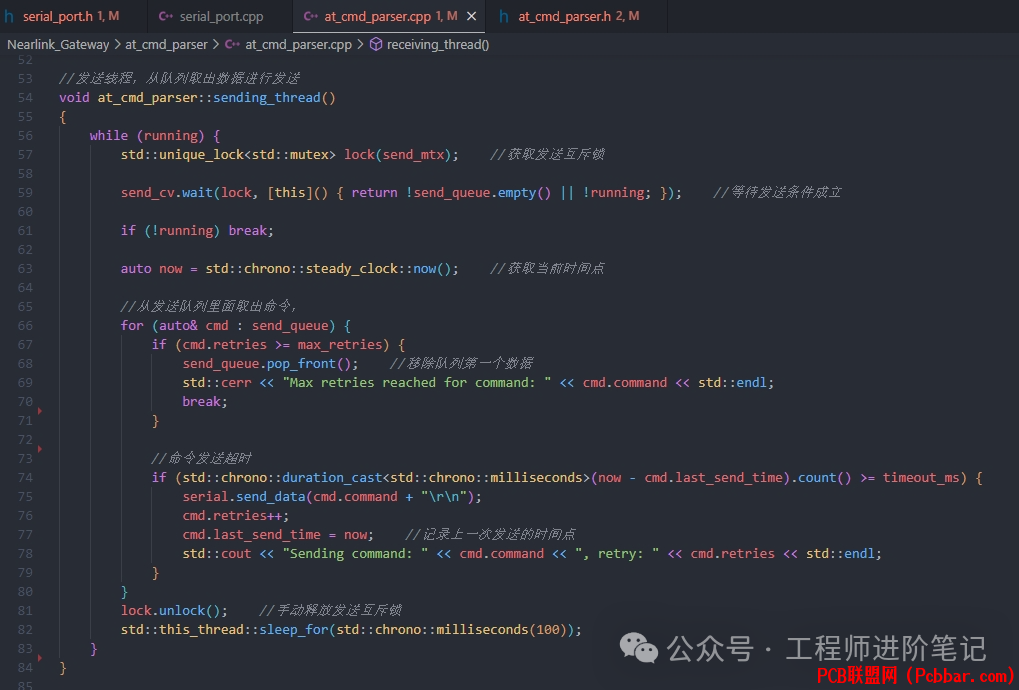Click line number 74 in gutter
Image resolution: width=1019 pixels, height=690 pixels.
coord(25,478)
